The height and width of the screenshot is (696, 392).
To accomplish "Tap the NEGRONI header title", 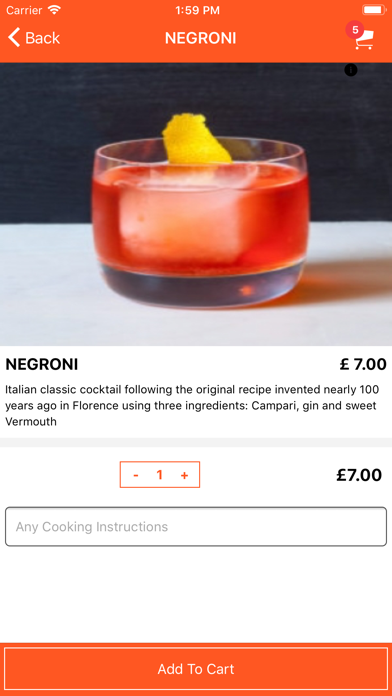I will [x=200, y=38].
